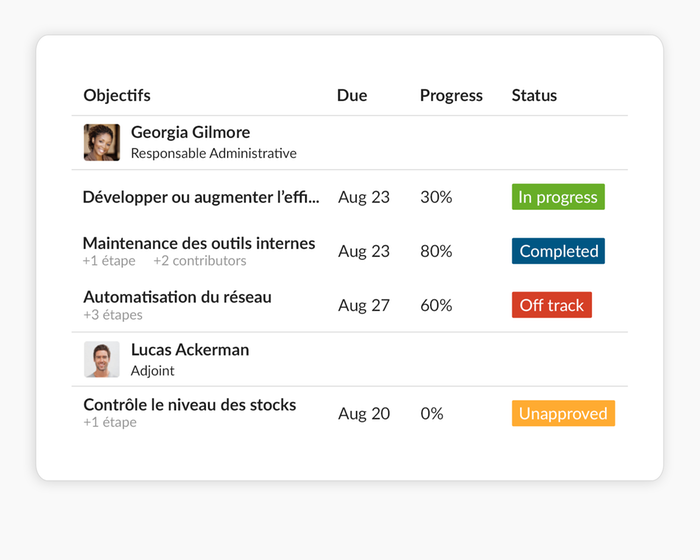Viewport: 700px width, 560px height.
Task: Expand +3 étapes under Automatisation du réseau
Action: (x=113, y=315)
